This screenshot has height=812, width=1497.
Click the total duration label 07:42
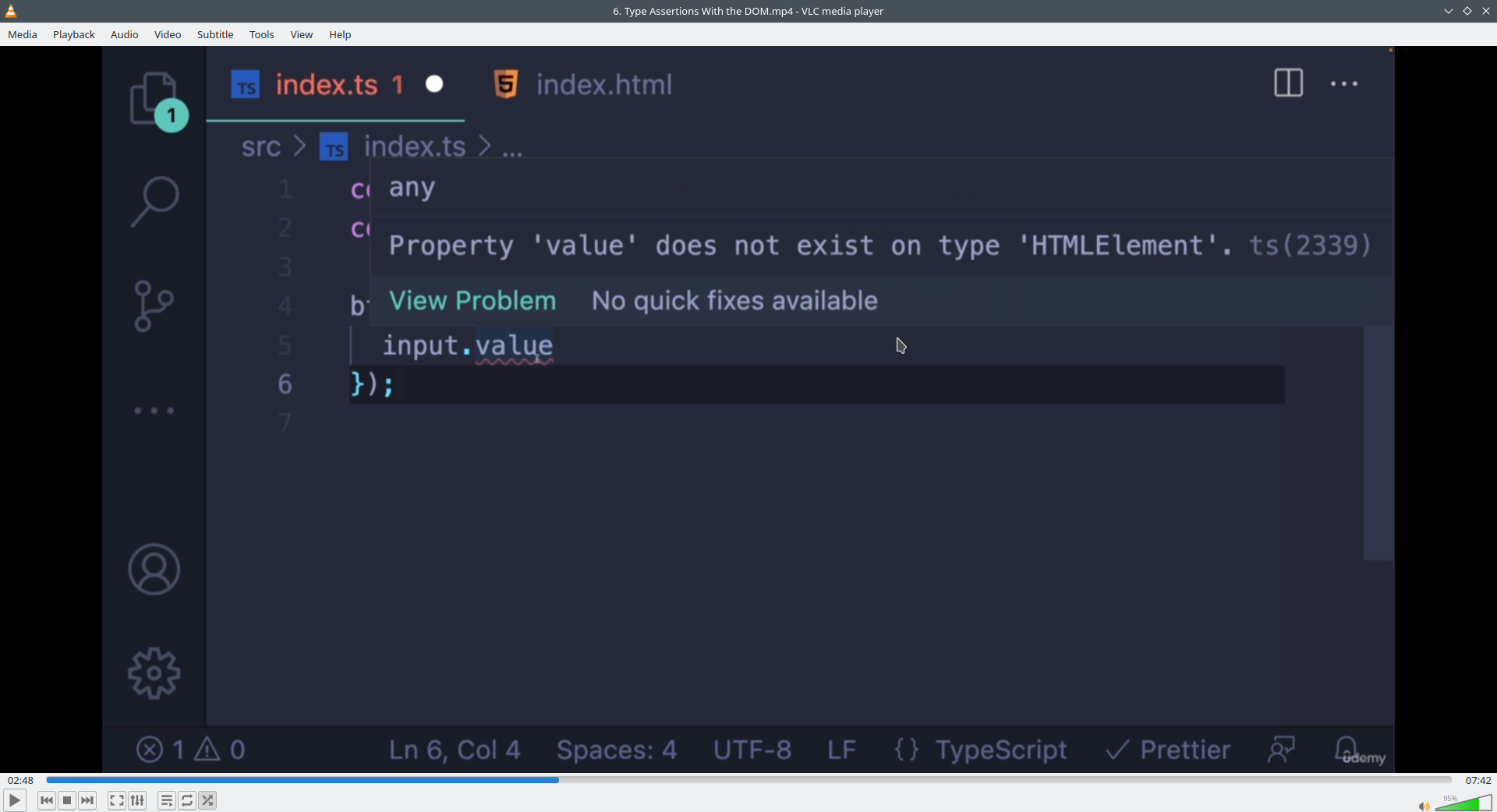tap(1478, 780)
